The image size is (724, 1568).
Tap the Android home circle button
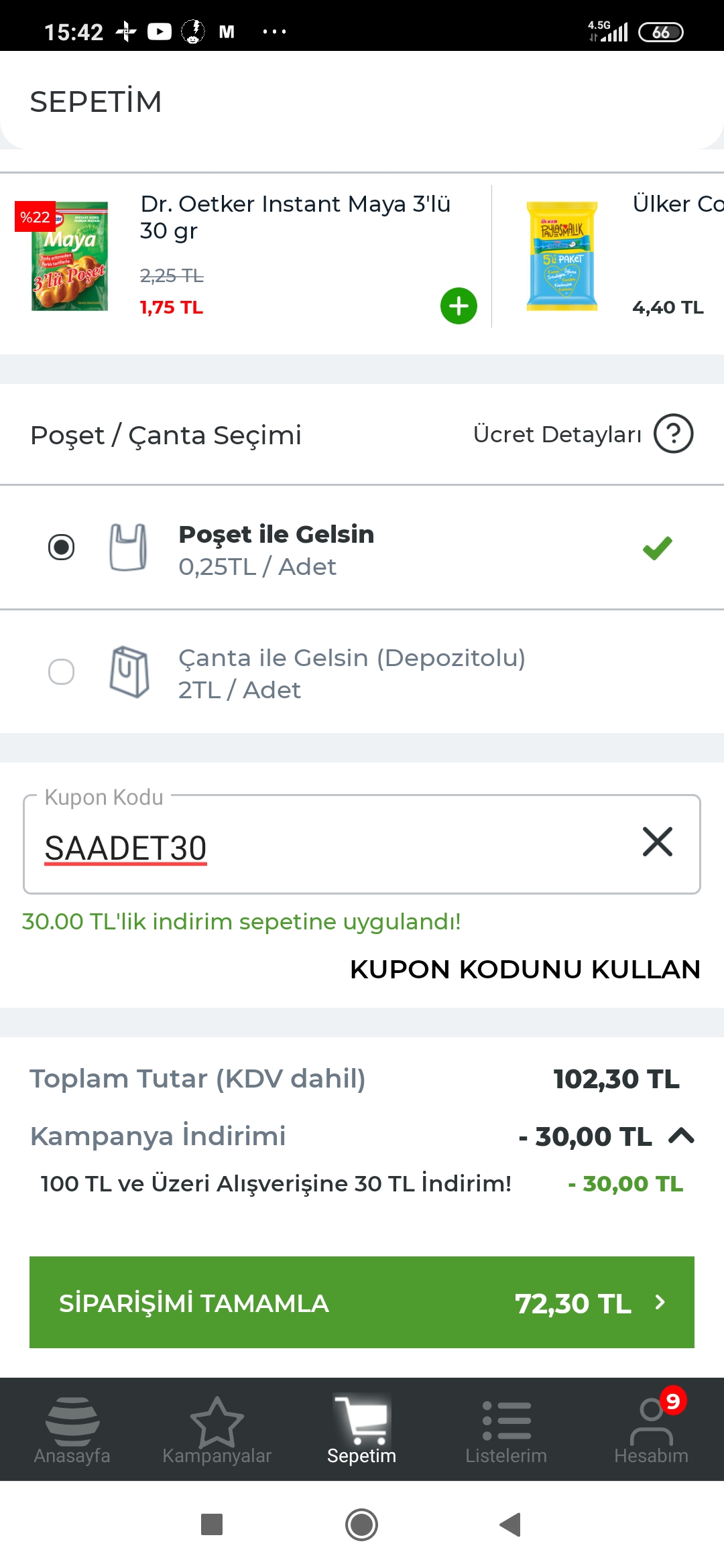click(362, 1524)
